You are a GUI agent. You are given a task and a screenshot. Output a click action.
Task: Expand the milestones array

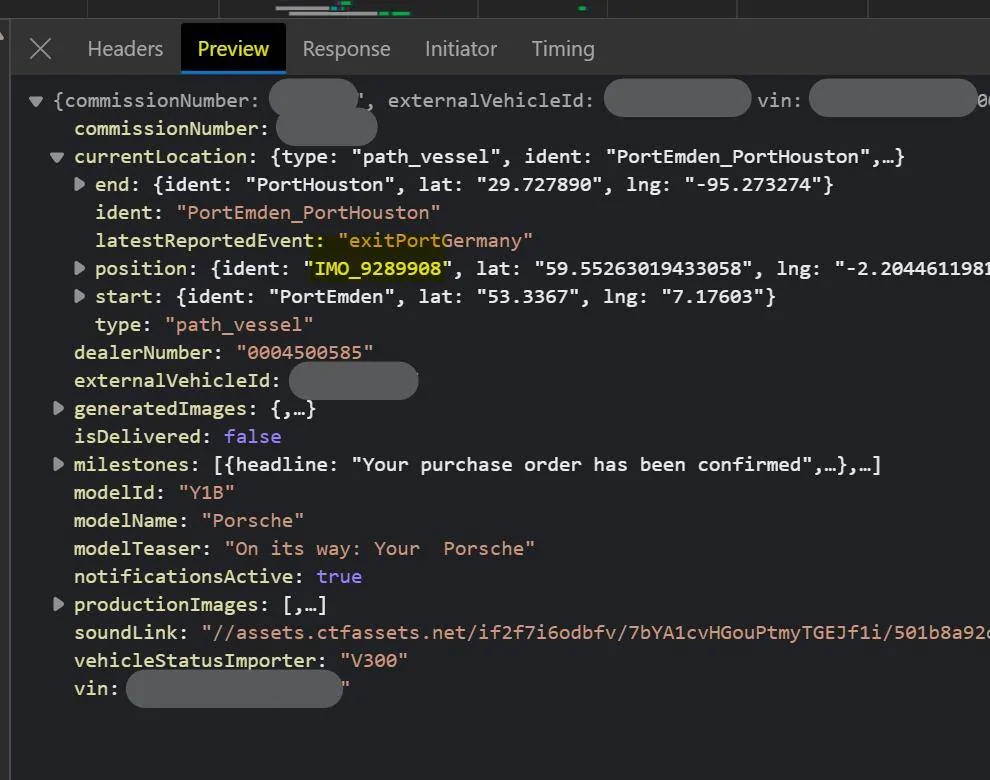point(58,465)
